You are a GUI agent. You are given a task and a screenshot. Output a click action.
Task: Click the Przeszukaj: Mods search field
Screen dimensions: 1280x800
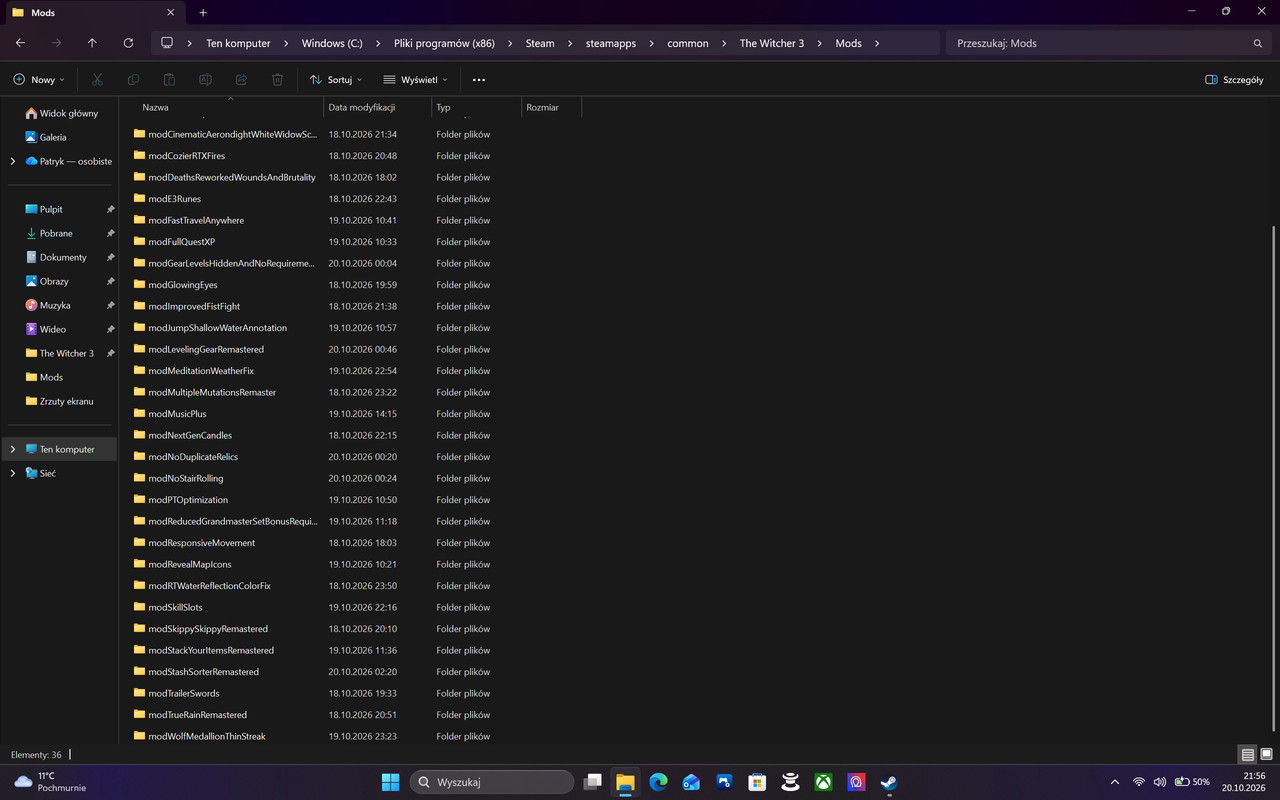click(1109, 44)
